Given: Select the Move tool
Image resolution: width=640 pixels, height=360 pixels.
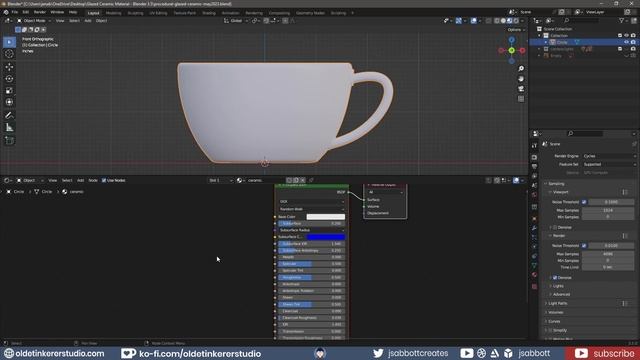Looking at the screenshot, I should pos(9,67).
